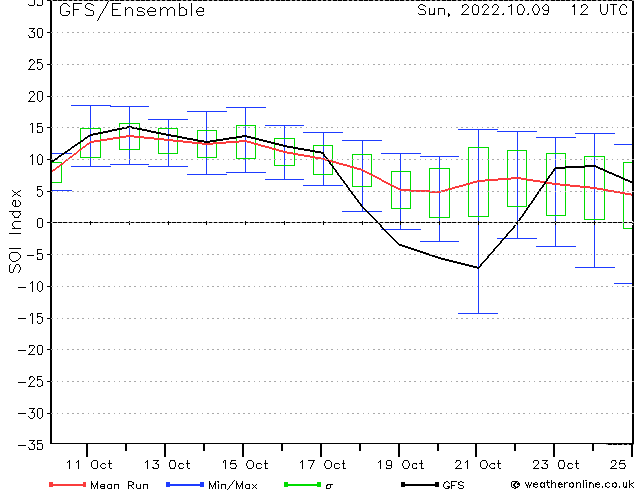Click the "GFS/Ensemble" chart title
Screen dimensions: 634x490
point(132,11)
